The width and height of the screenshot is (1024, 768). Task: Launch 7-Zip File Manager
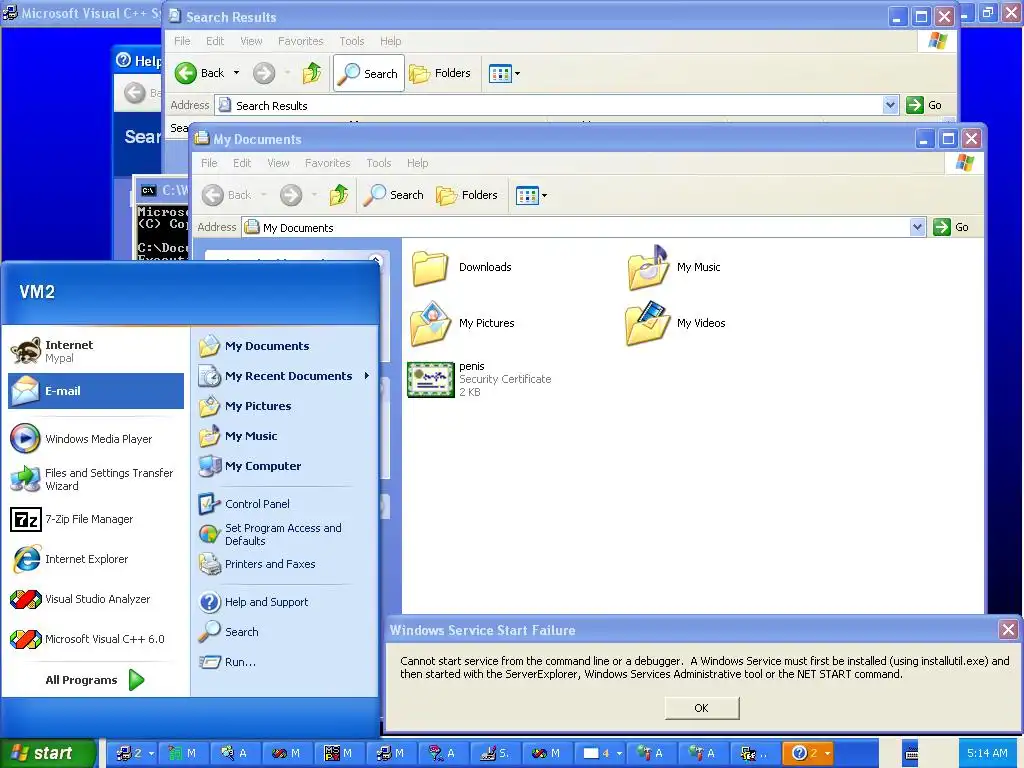pos(96,519)
